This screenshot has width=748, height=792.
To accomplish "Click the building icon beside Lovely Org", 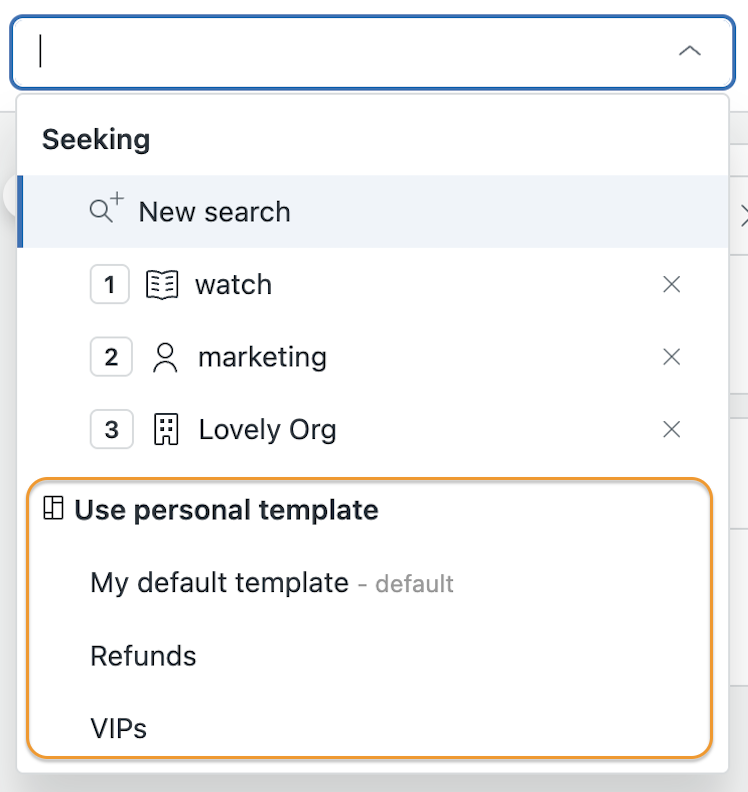I will tap(166, 430).
